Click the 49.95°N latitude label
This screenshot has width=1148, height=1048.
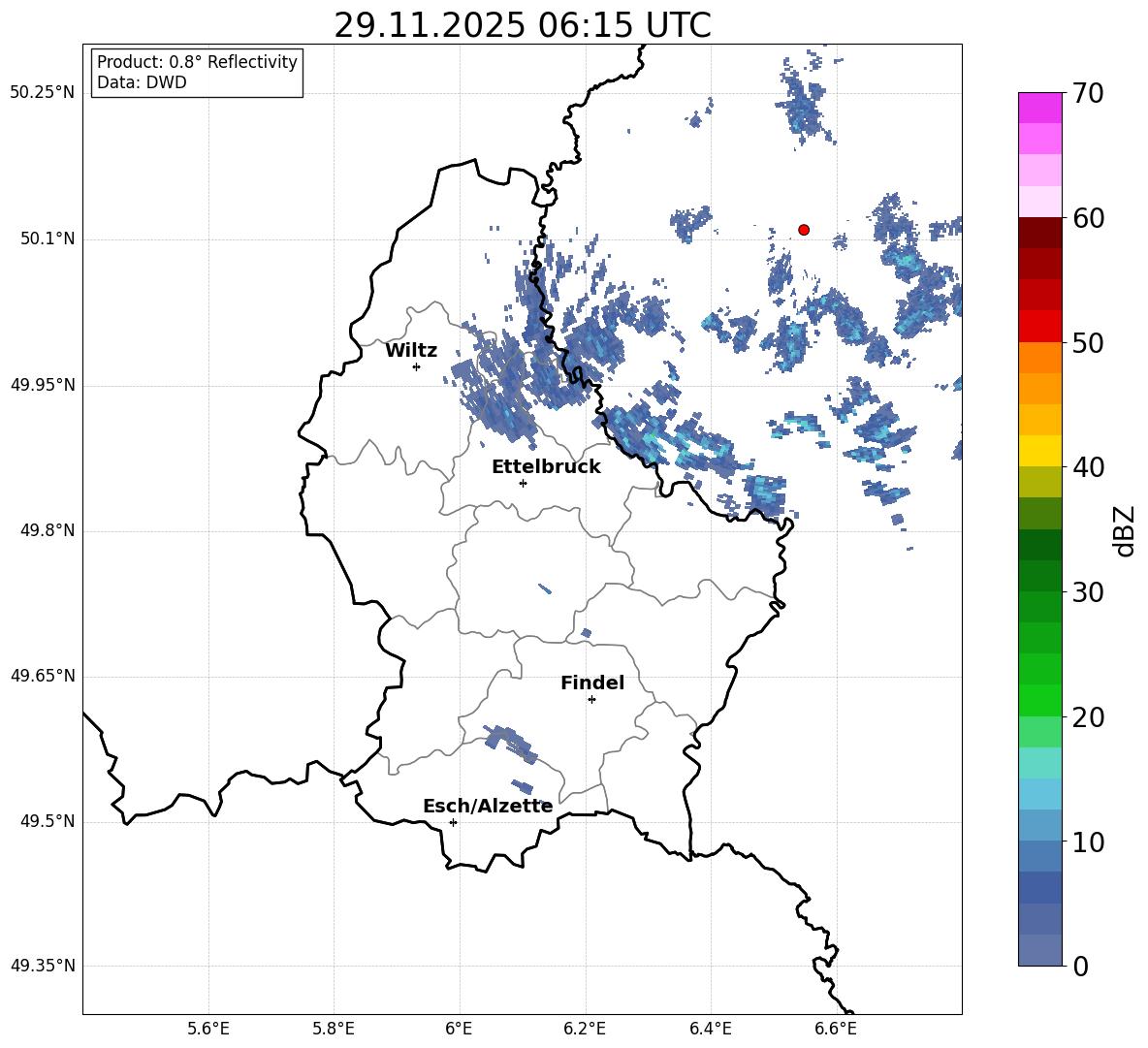tap(43, 385)
